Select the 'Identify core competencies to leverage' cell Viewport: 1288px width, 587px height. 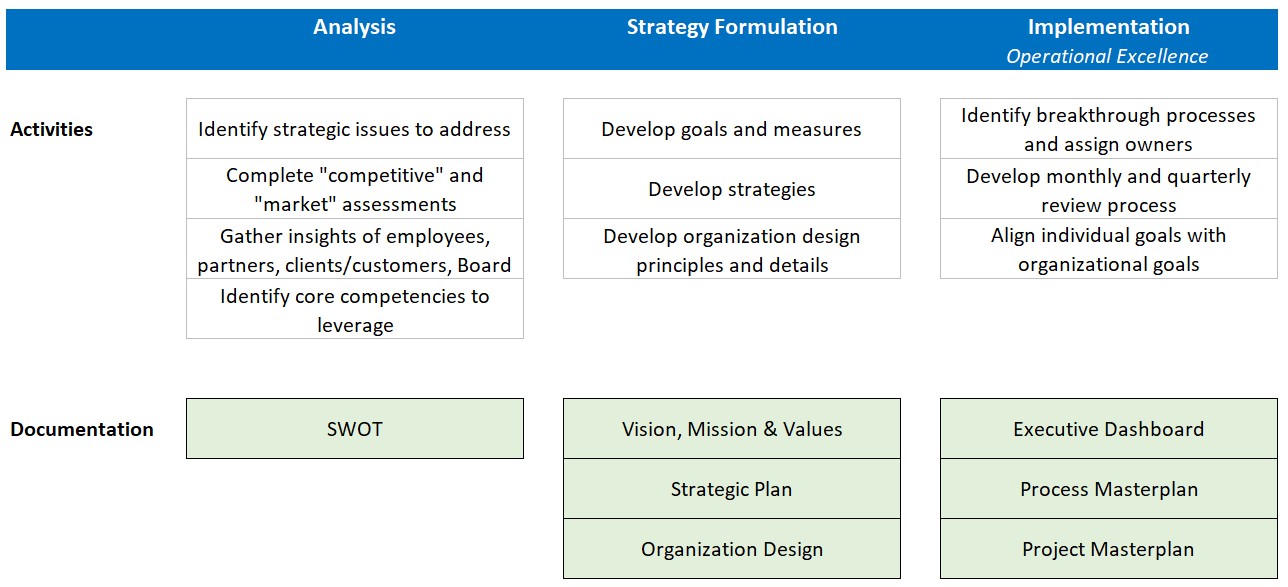coord(355,309)
